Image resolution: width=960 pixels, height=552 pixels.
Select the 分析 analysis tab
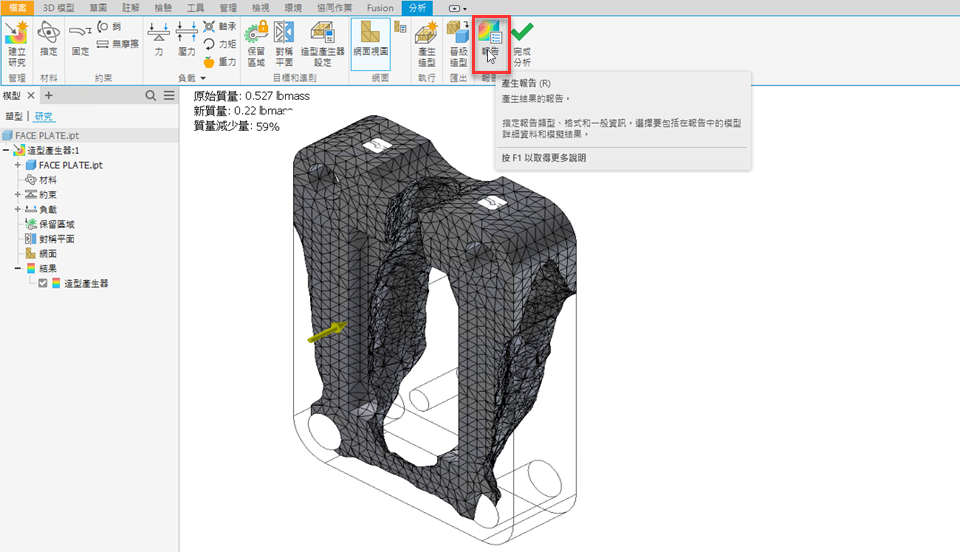pos(417,8)
